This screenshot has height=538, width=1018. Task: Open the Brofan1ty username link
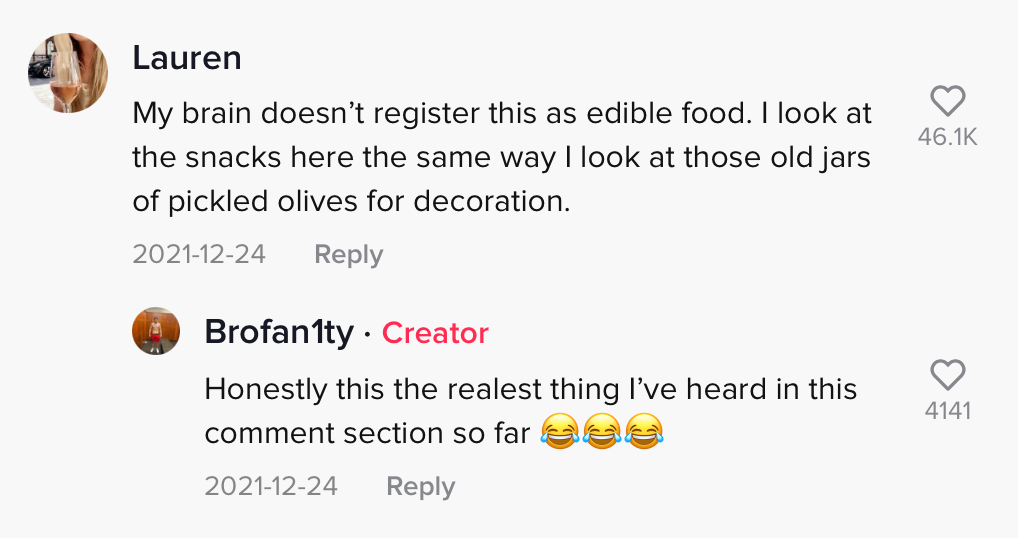(x=279, y=332)
